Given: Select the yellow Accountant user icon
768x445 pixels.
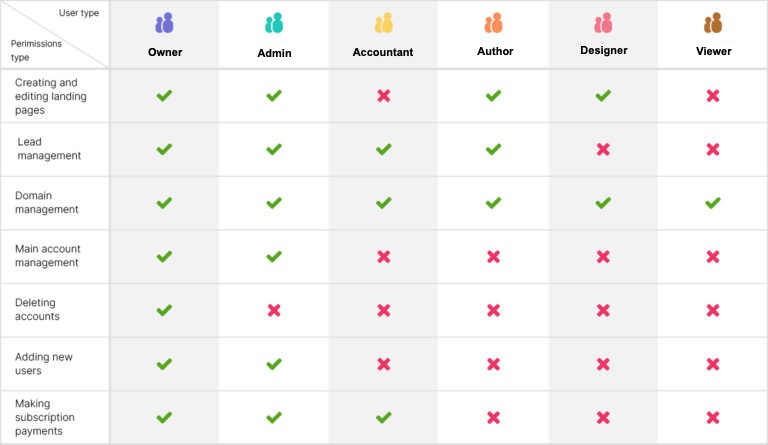Looking at the screenshot, I should [x=383, y=23].
